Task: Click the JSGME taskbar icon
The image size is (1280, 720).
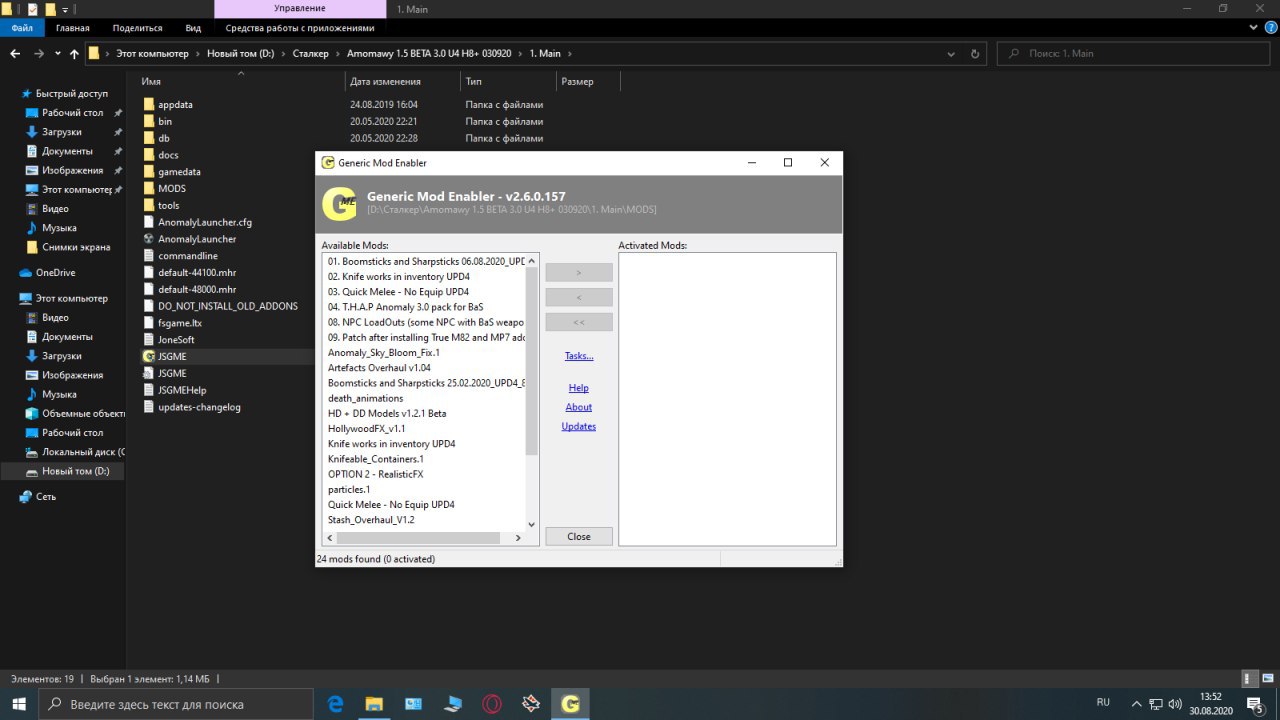Action: tap(570, 704)
